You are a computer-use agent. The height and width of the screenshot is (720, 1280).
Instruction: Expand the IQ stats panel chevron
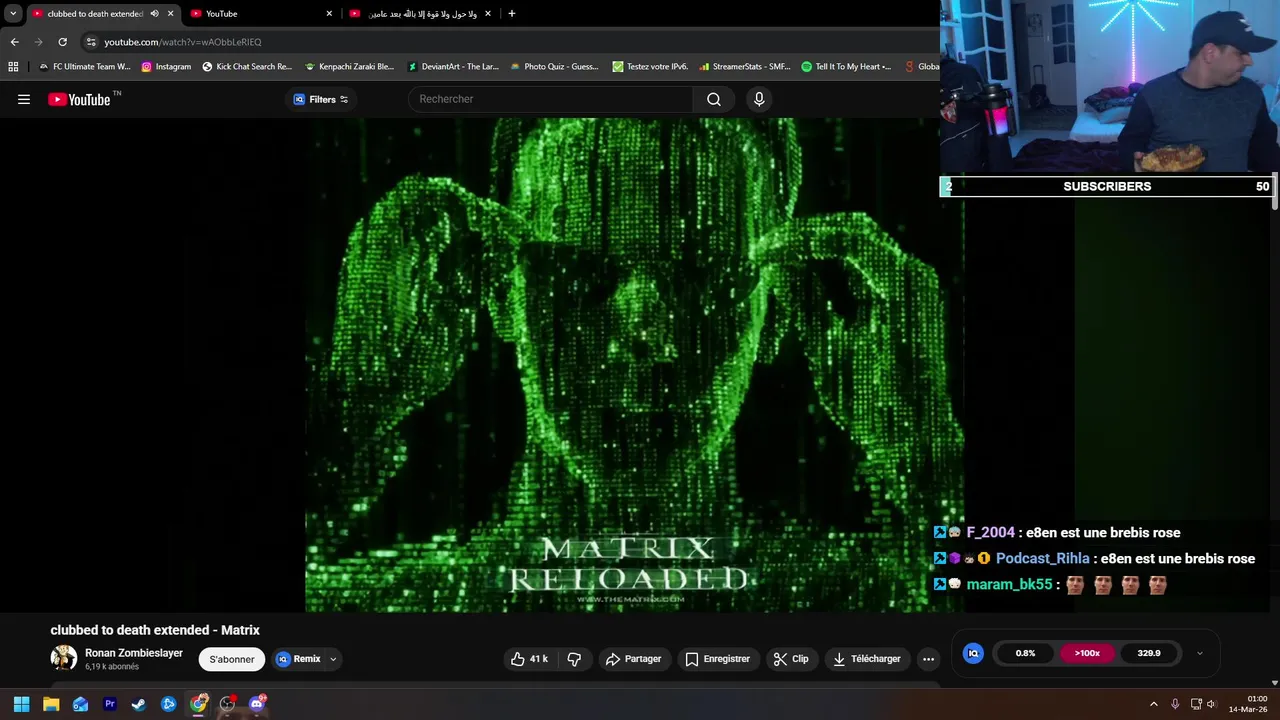tap(1199, 653)
